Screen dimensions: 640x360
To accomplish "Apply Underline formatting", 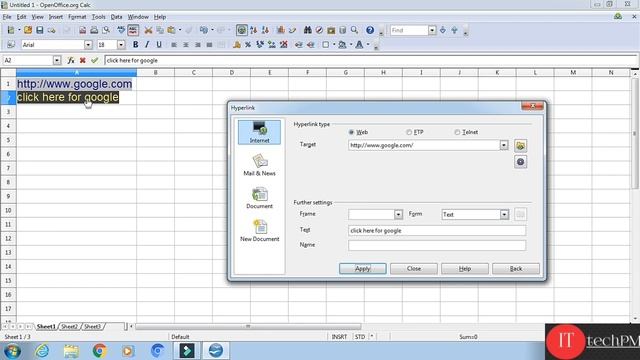I will 159,45.
